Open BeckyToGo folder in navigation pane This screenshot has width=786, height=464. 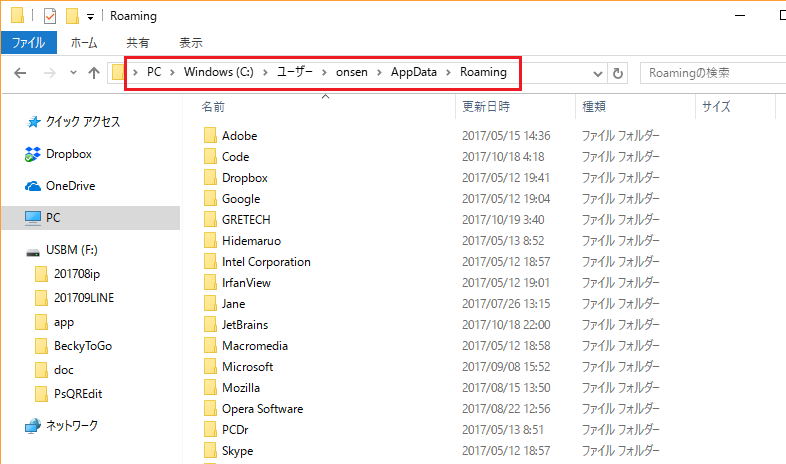74,346
